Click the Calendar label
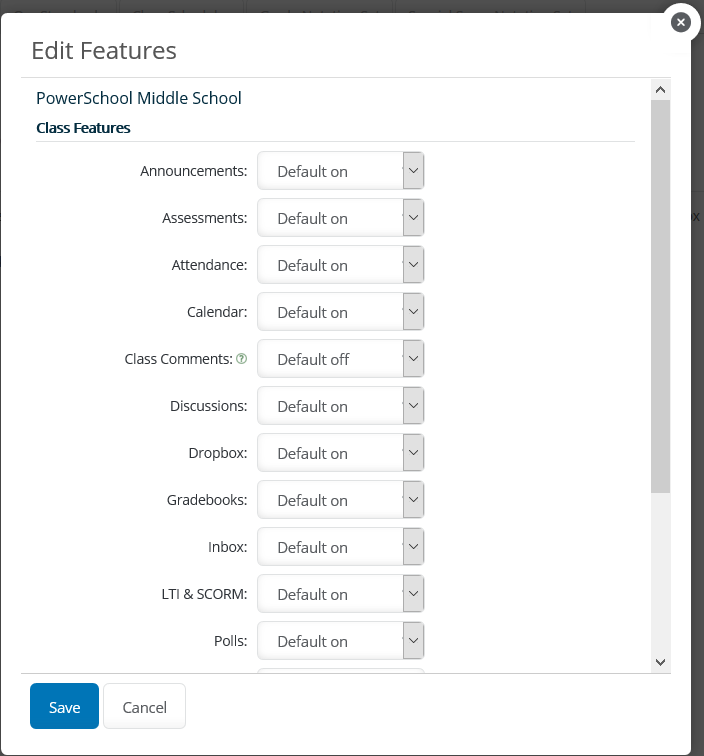The image size is (704, 756). click(217, 311)
